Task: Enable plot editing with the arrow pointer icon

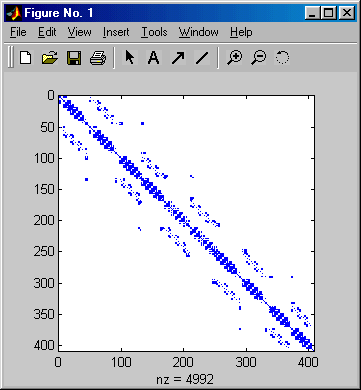Action: point(129,58)
